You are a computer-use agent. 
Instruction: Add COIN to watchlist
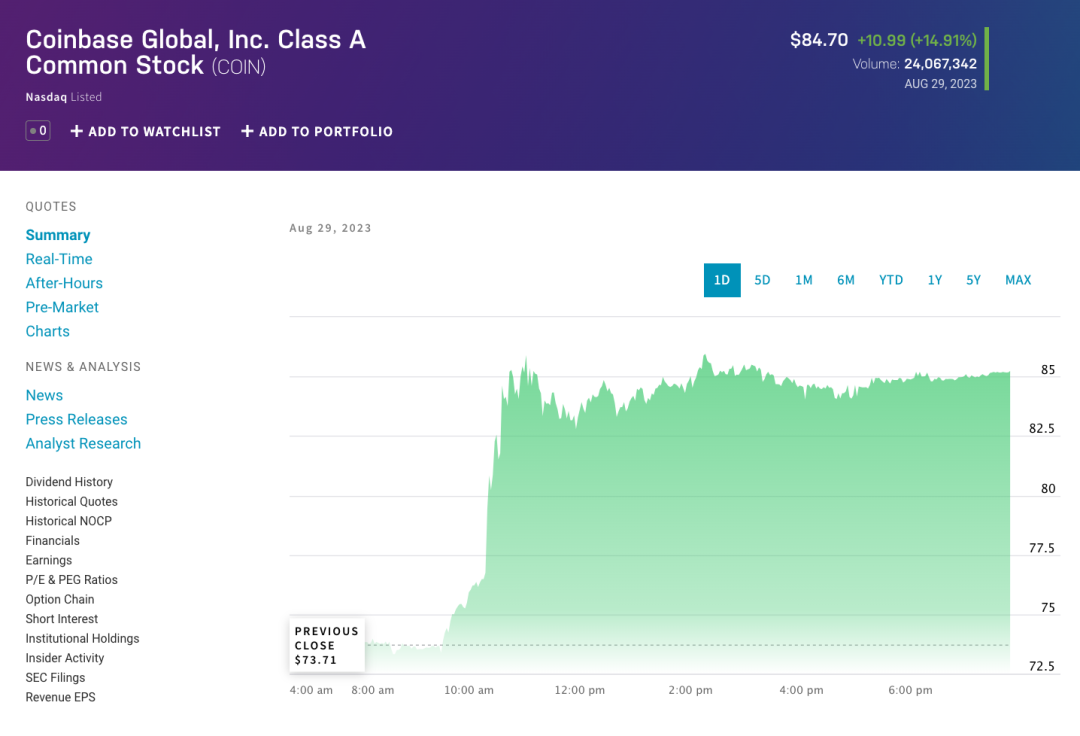145,131
